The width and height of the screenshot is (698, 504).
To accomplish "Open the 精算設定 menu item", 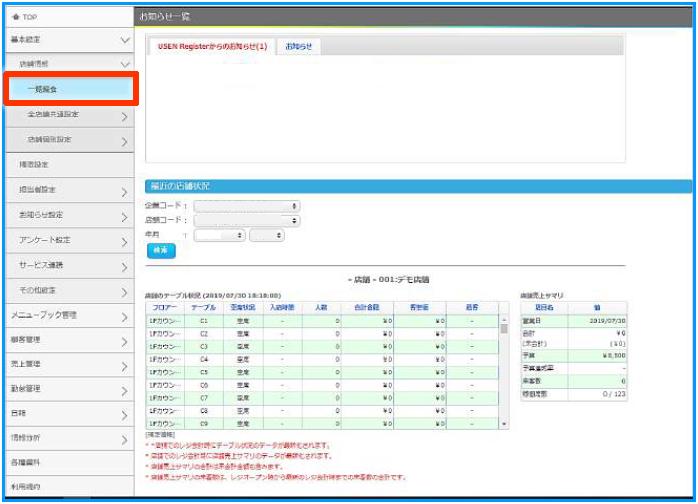I will coord(69,164).
